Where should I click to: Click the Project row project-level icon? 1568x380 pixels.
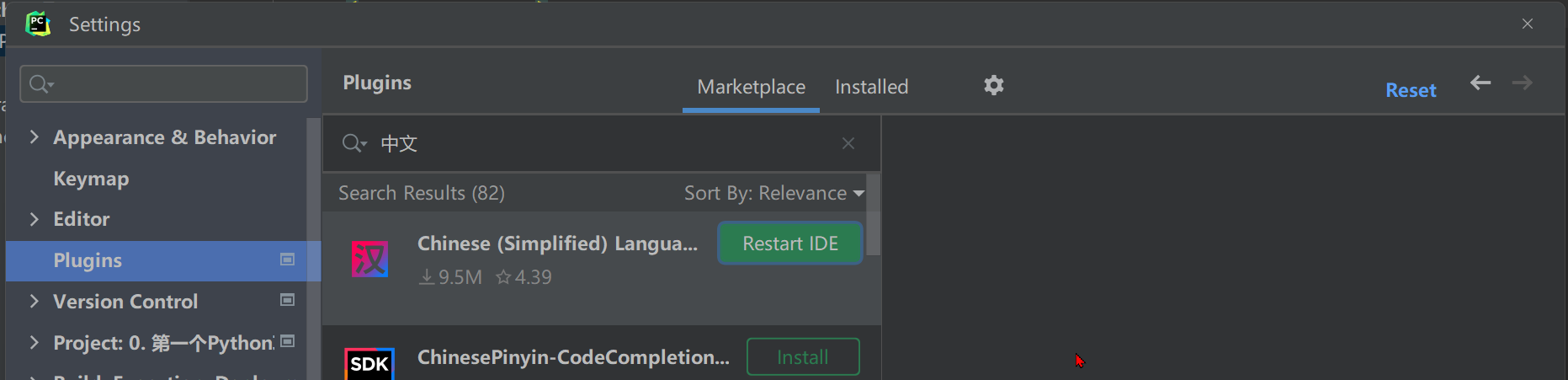tap(287, 341)
